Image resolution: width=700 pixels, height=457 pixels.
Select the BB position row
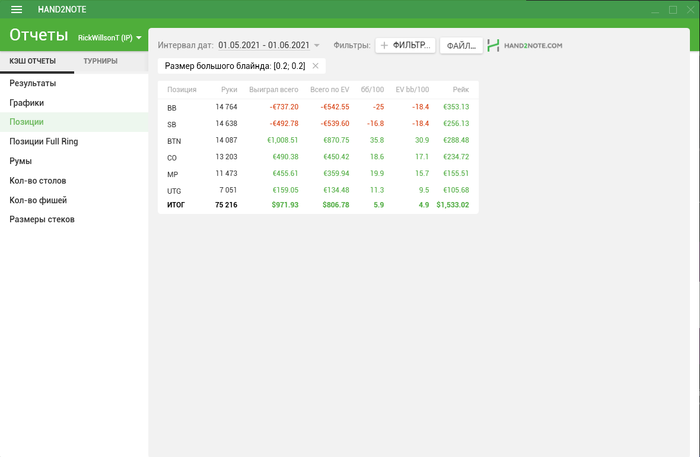(318, 107)
